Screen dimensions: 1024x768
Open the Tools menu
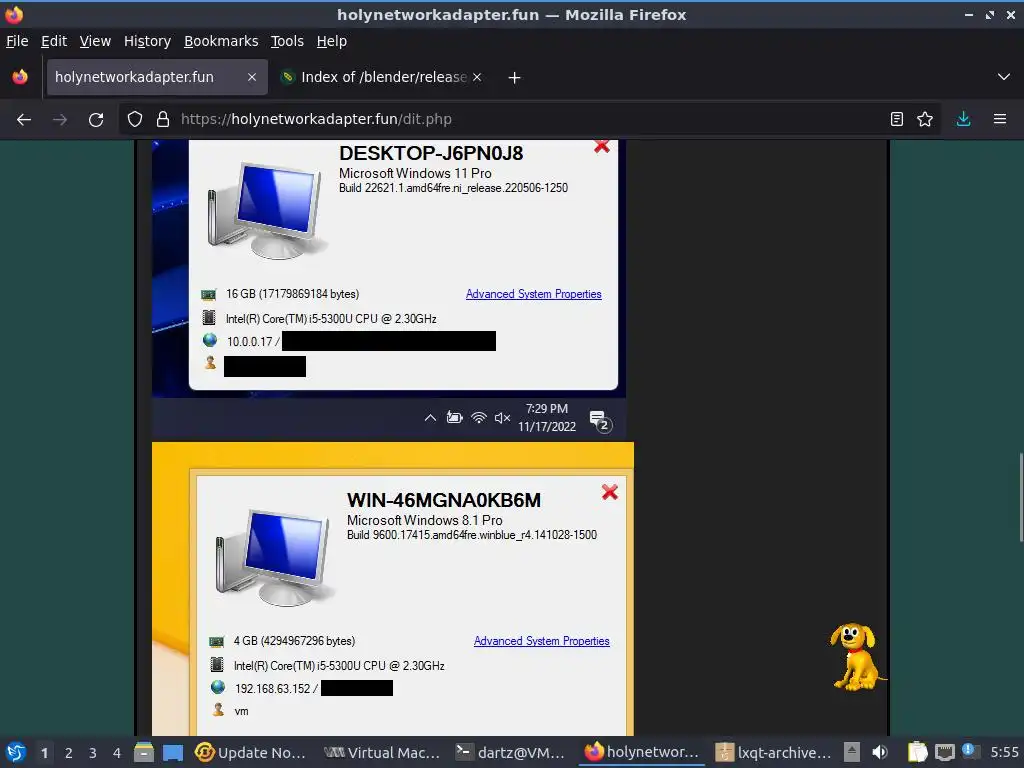(x=287, y=41)
